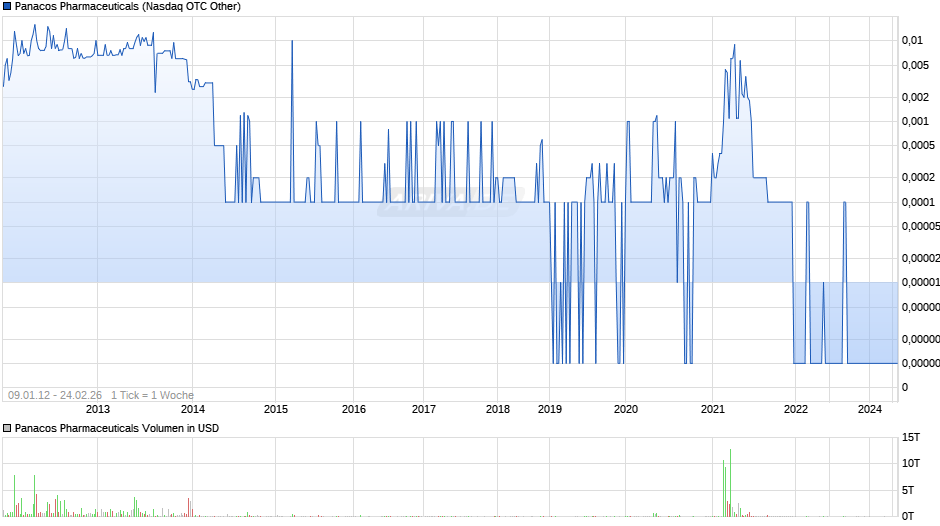This screenshot has width=940, height=526.
Task: Click the gray volume legend square
Action: coord(7,428)
